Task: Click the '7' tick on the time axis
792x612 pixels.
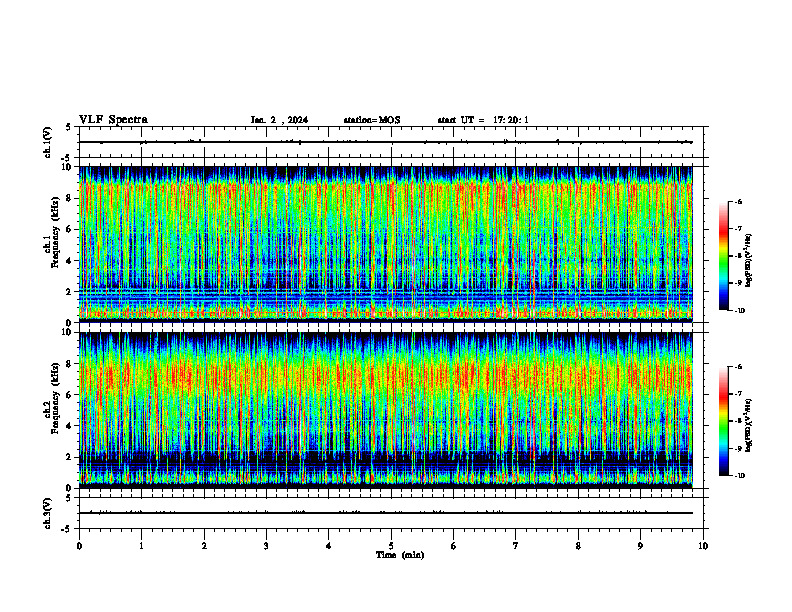Action: click(x=516, y=546)
